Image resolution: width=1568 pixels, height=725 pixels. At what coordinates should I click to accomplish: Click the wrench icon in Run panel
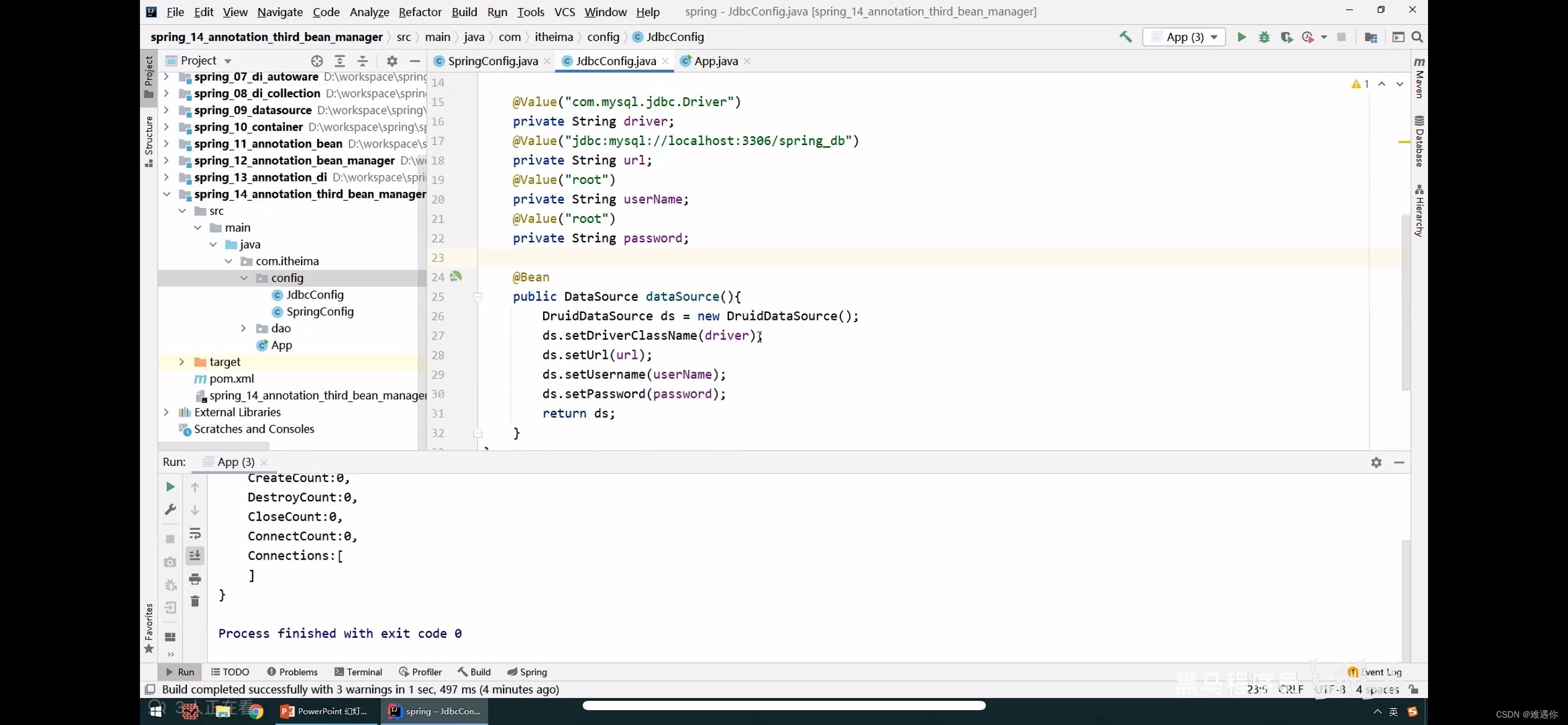170,510
